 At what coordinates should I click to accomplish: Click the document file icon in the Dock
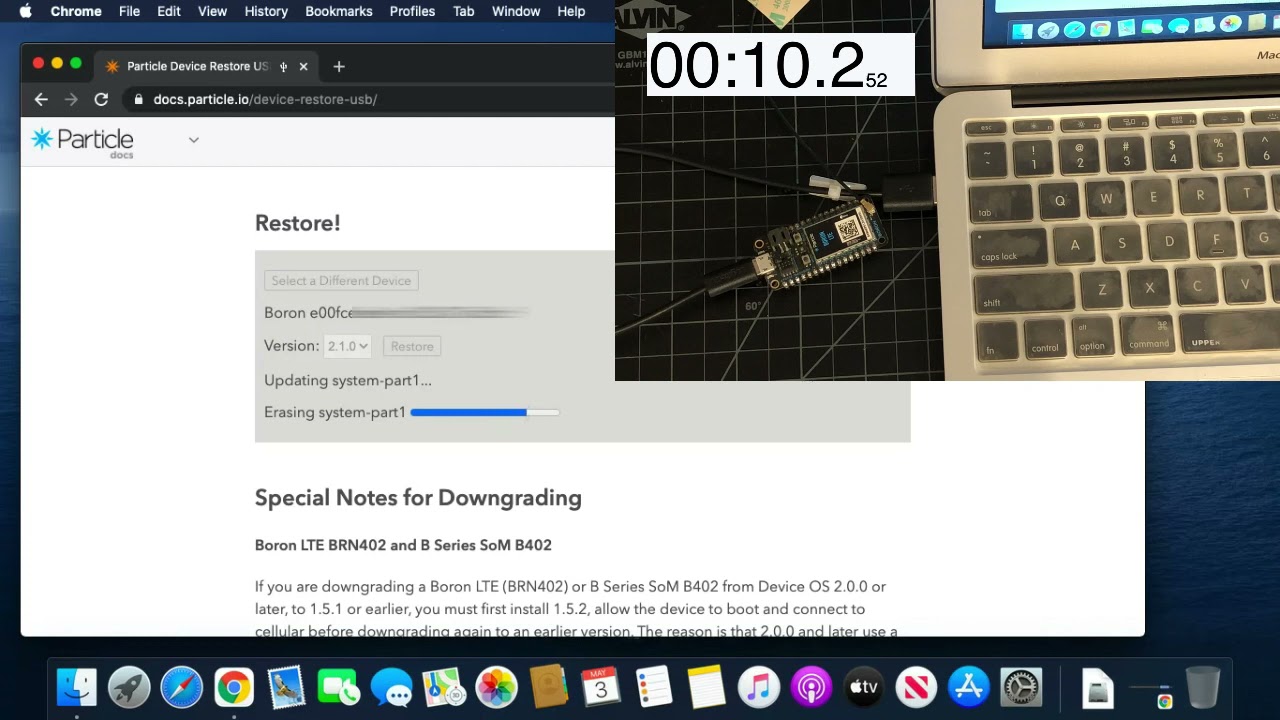point(1098,688)
